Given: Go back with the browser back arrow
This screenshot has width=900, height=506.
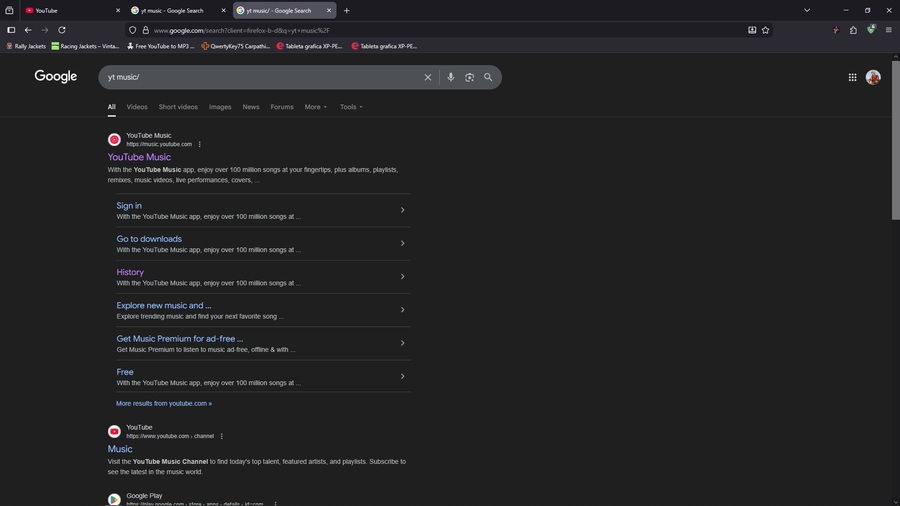Looking at the screenshot, I should coord(28,30).
